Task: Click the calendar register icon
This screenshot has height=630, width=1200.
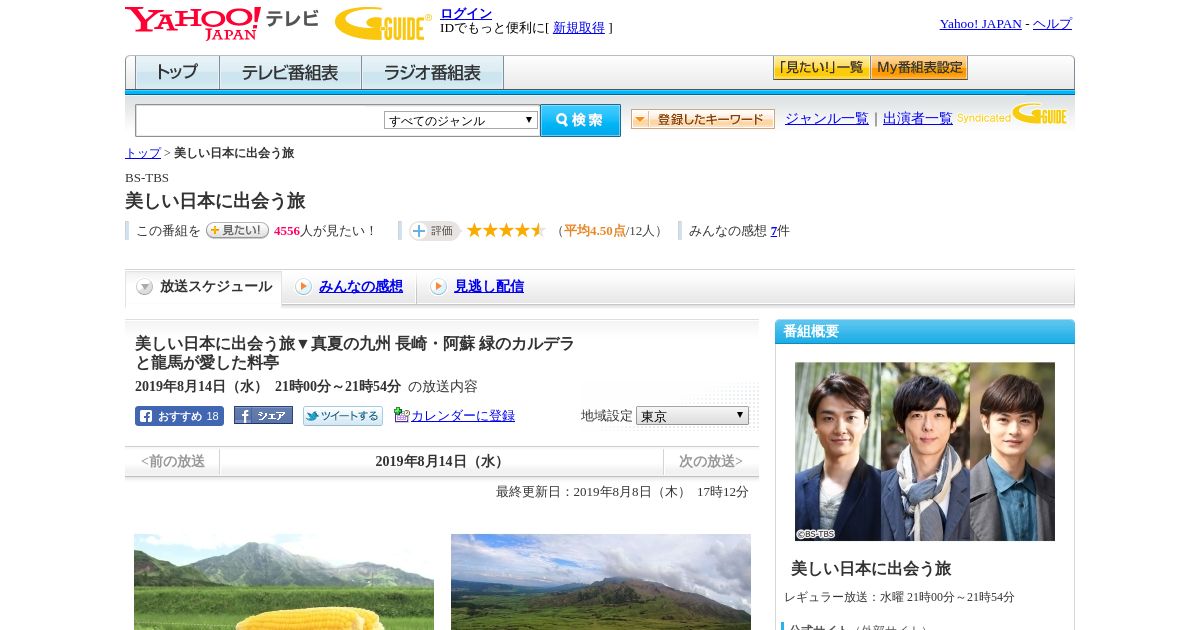Action: 402,415
